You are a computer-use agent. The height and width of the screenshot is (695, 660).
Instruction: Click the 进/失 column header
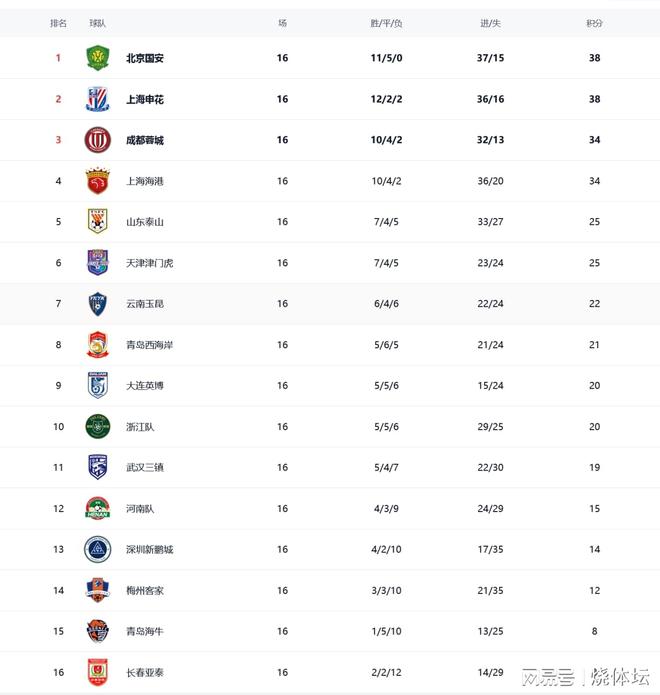[491, 23]
